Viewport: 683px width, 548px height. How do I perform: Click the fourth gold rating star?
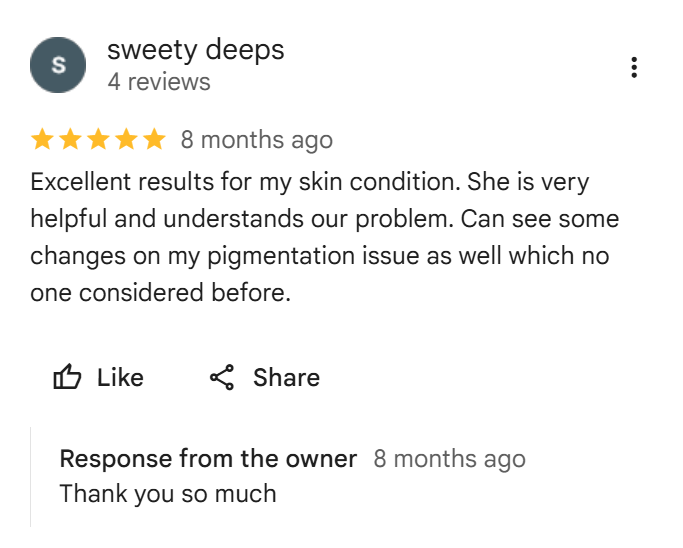[126, 140]
